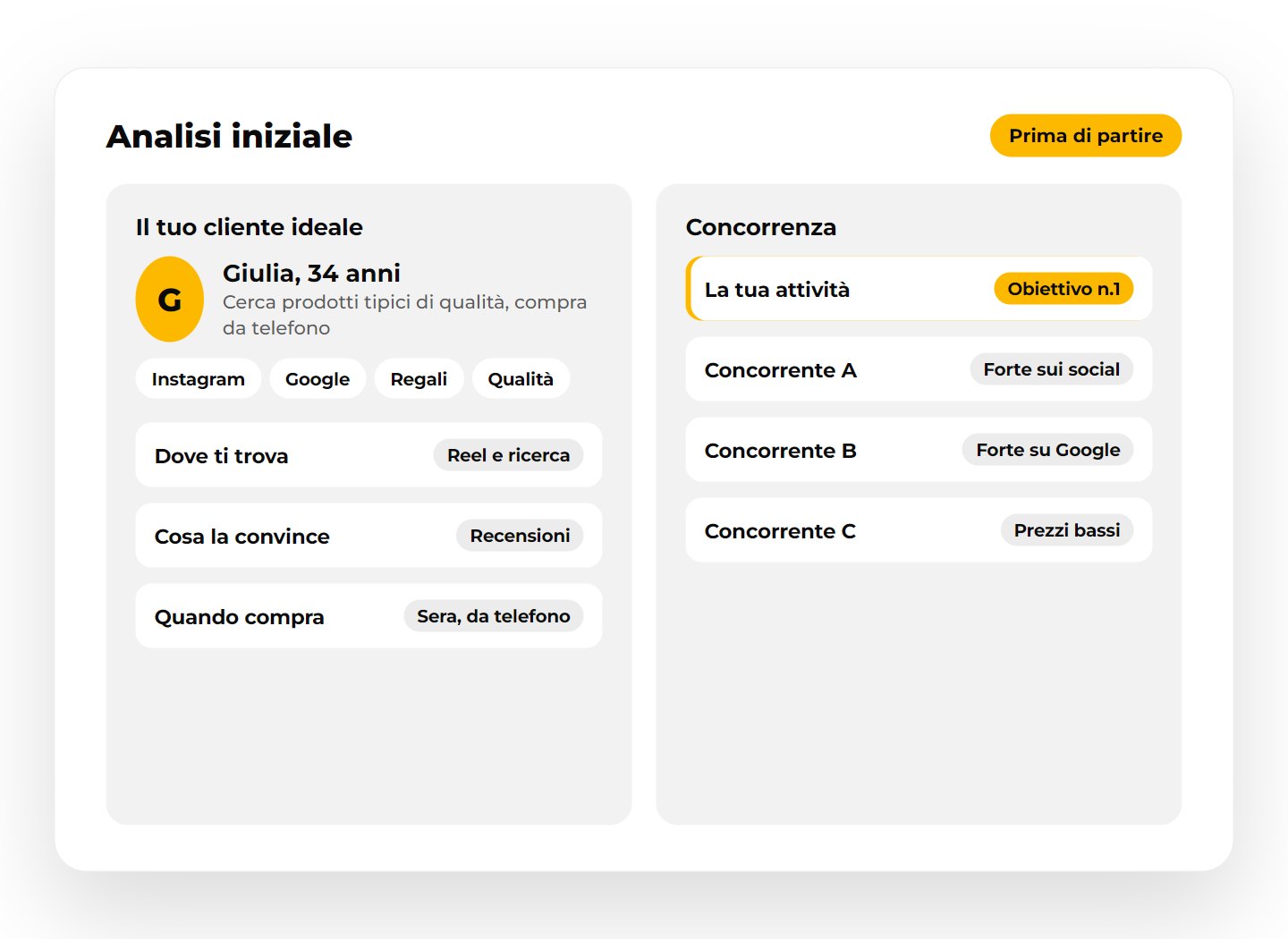Click the Il tuo cliente ideale title
Image resolution: width=1288 pixels, height=939 pixels.
(x=250, y=227)
